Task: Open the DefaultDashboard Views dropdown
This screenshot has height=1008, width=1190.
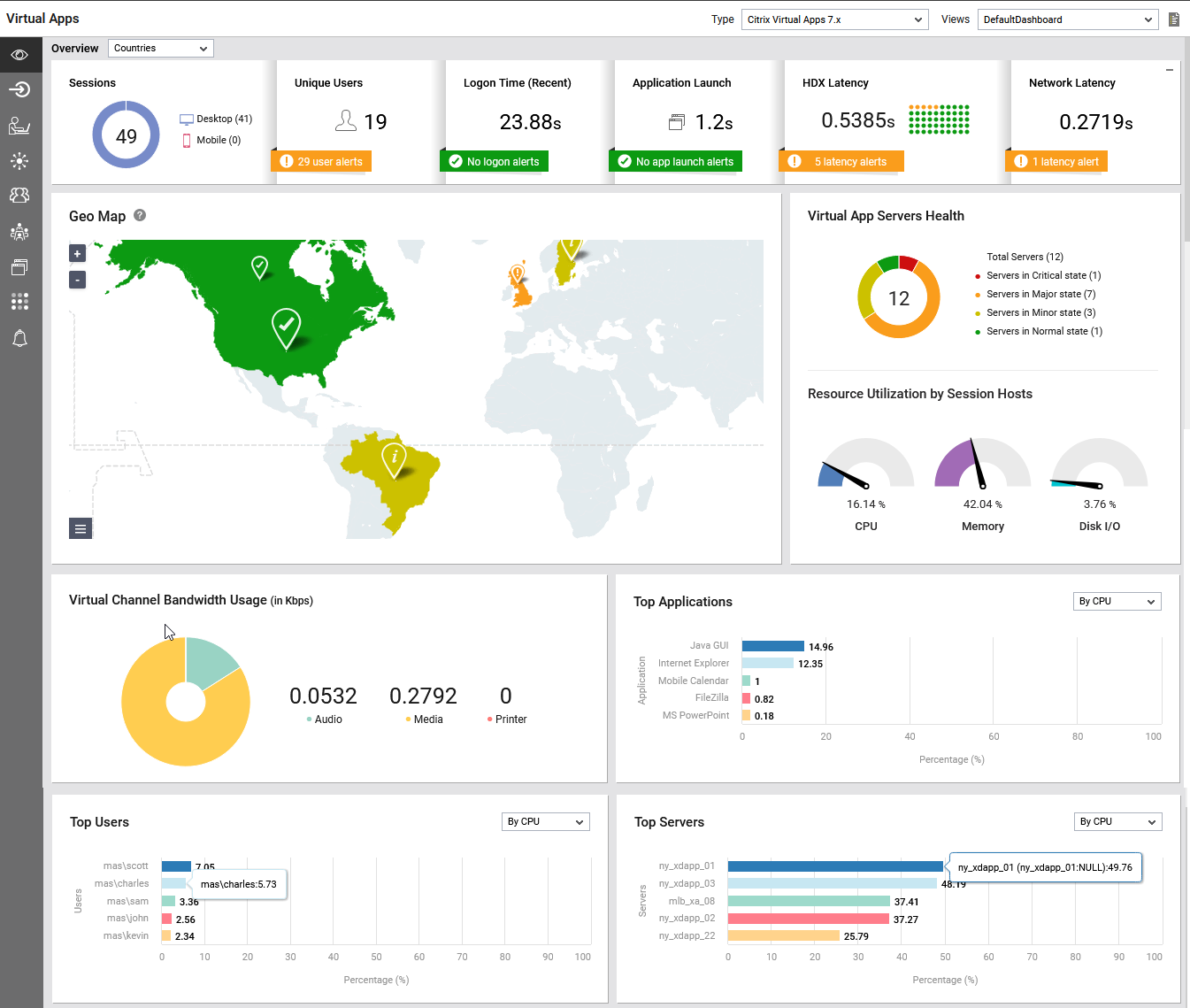Action: 1067,19
